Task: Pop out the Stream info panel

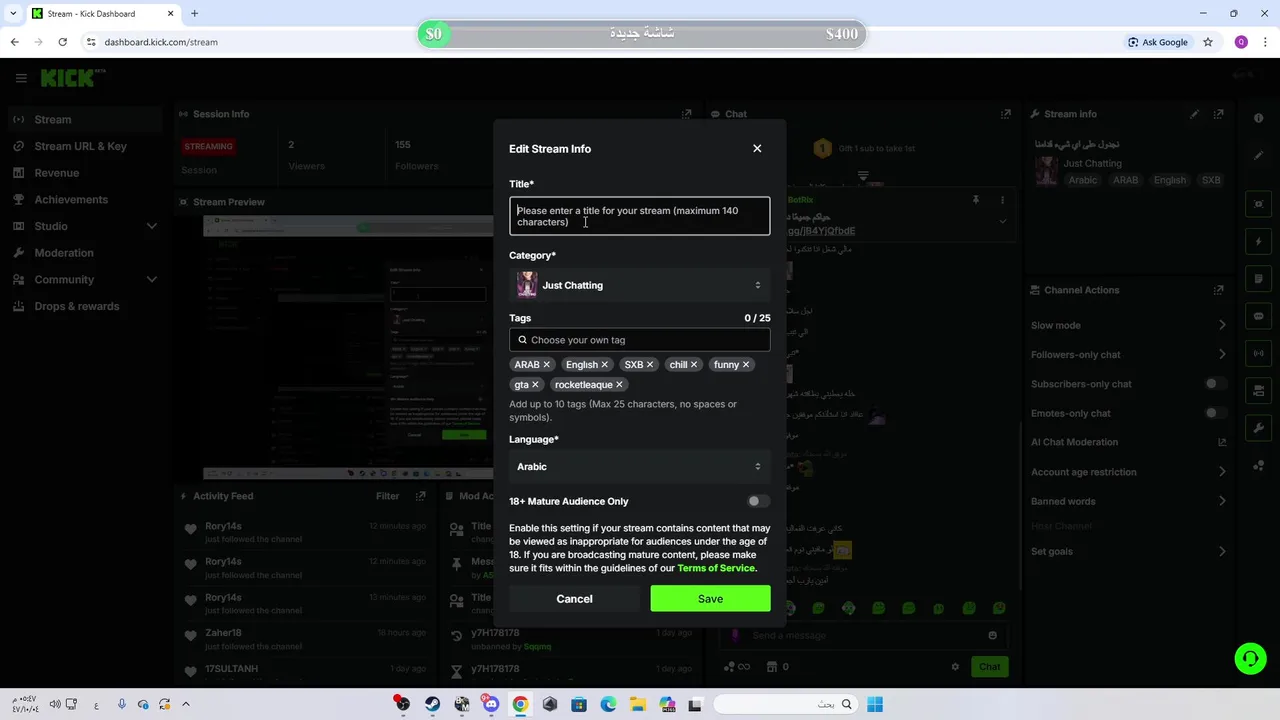Action: [x=1218, y=114]
